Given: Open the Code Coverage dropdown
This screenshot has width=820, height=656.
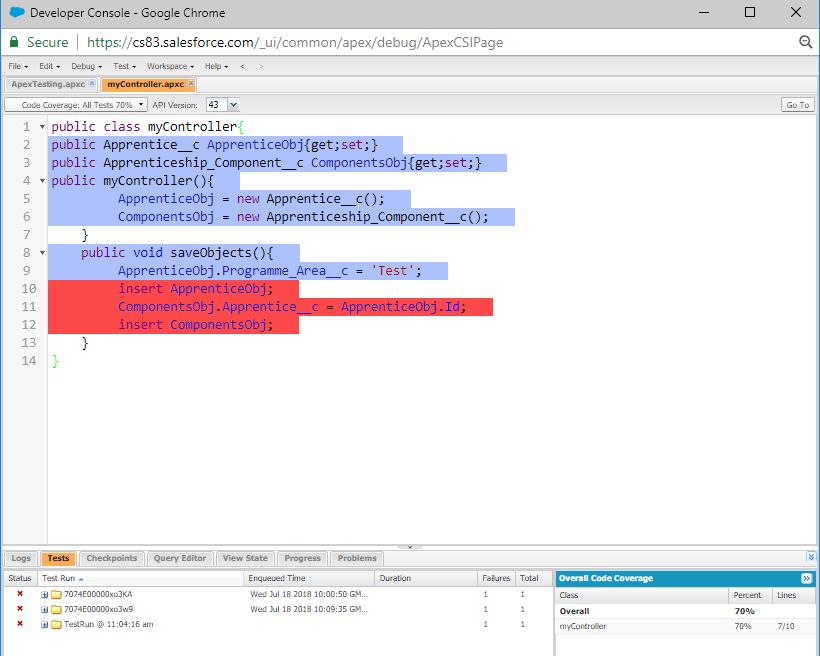Looking at the screenshot, I should [77, 105].
